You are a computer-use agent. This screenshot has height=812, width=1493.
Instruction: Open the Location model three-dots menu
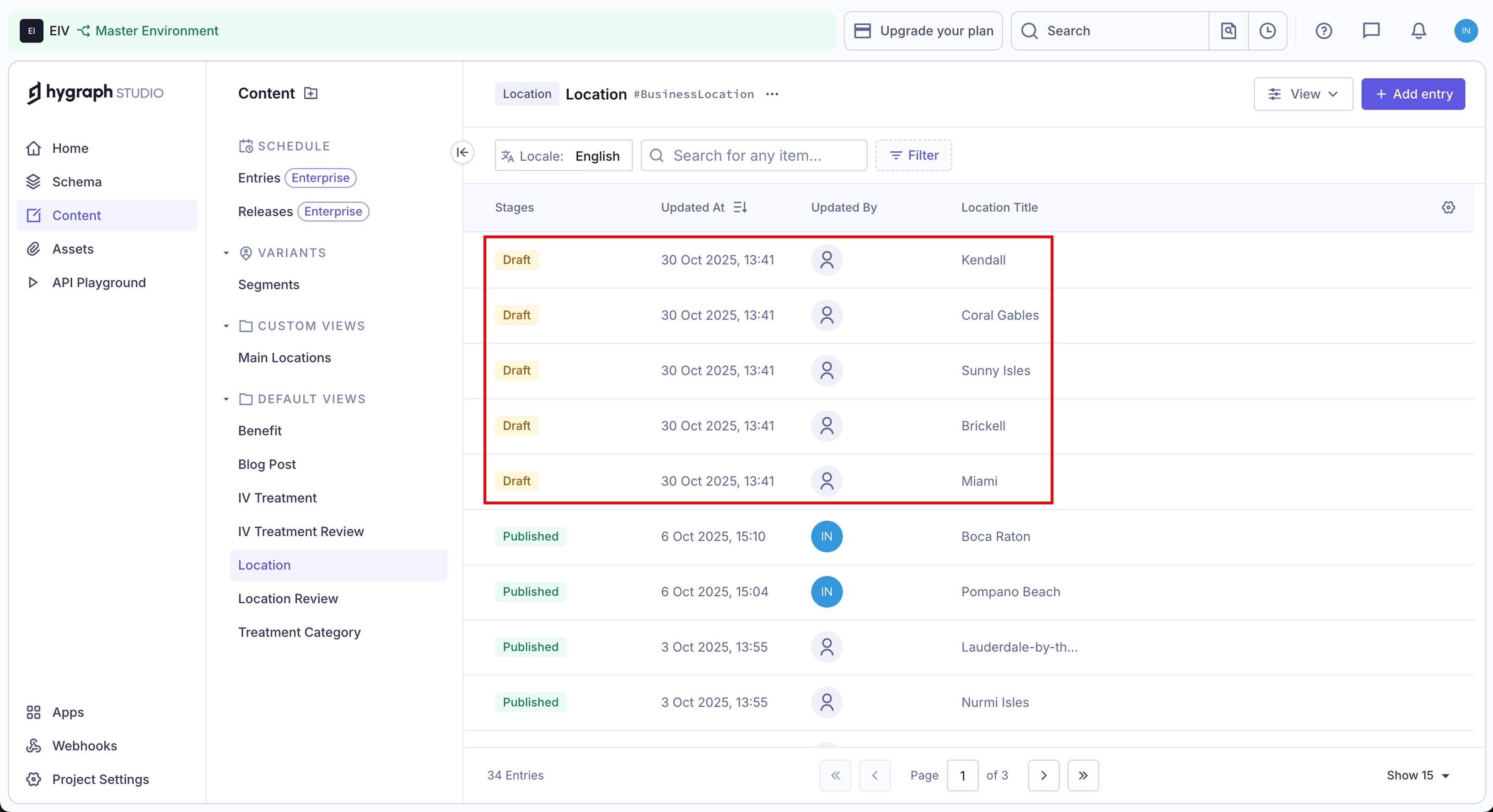771,94
